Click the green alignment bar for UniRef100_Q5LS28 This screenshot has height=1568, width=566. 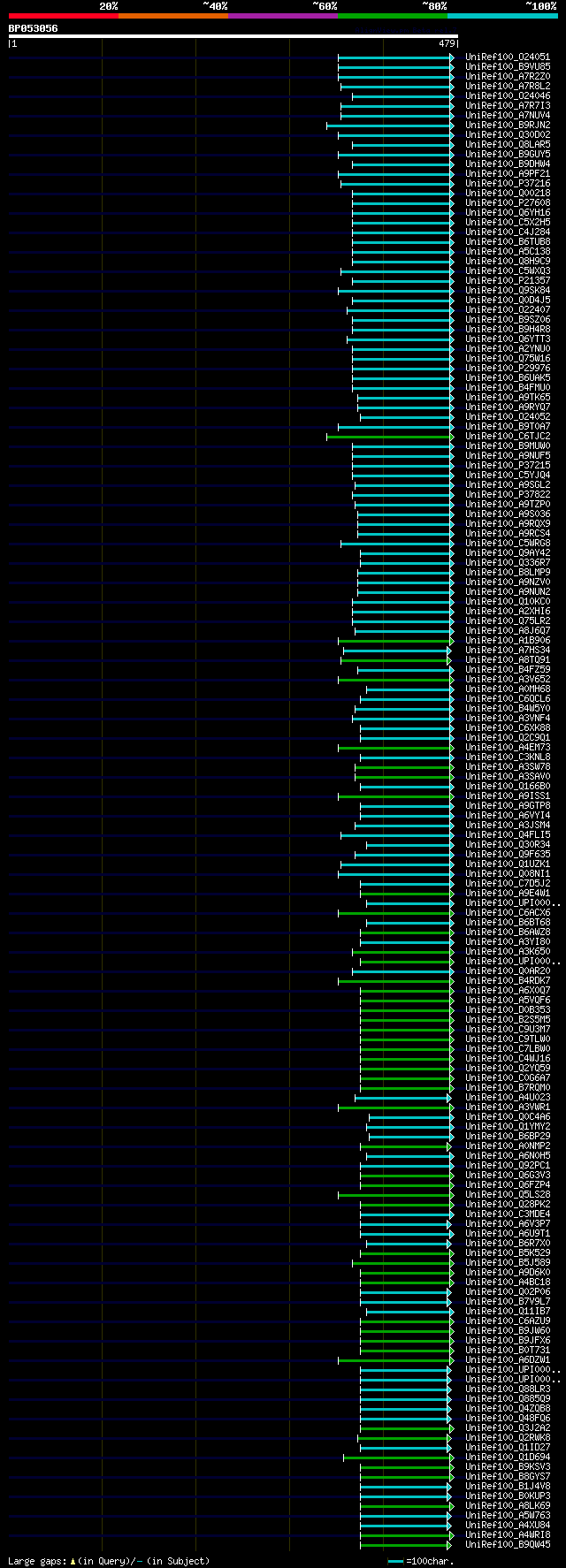click(395, 1194)
